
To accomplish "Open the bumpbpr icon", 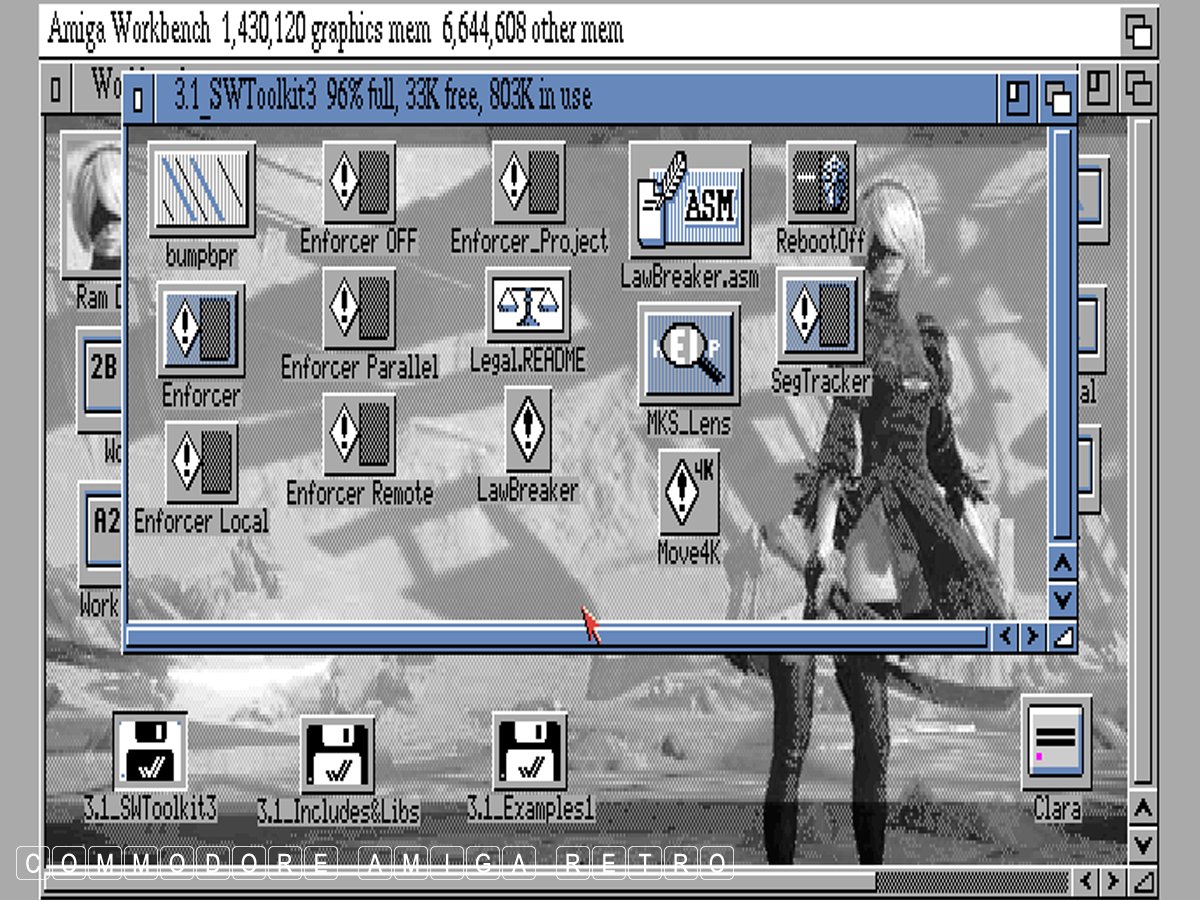I will (x=201, y=190).
